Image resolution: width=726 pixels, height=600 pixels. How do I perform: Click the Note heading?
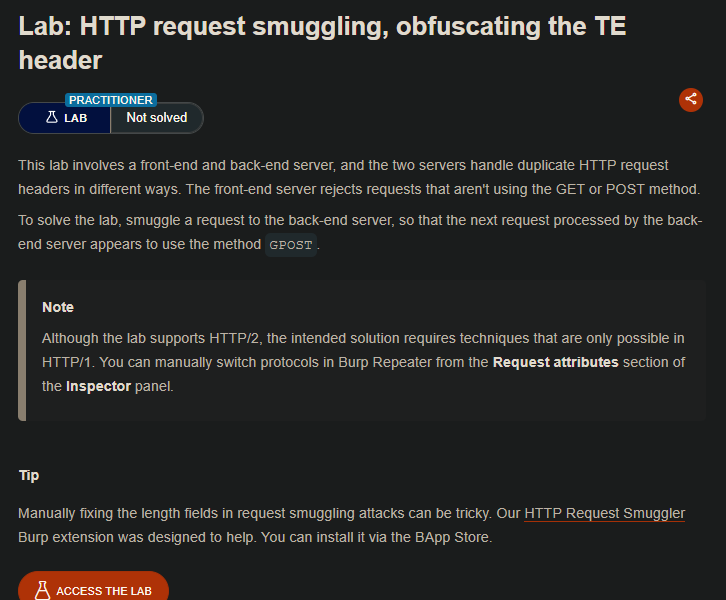pos(58,307)
